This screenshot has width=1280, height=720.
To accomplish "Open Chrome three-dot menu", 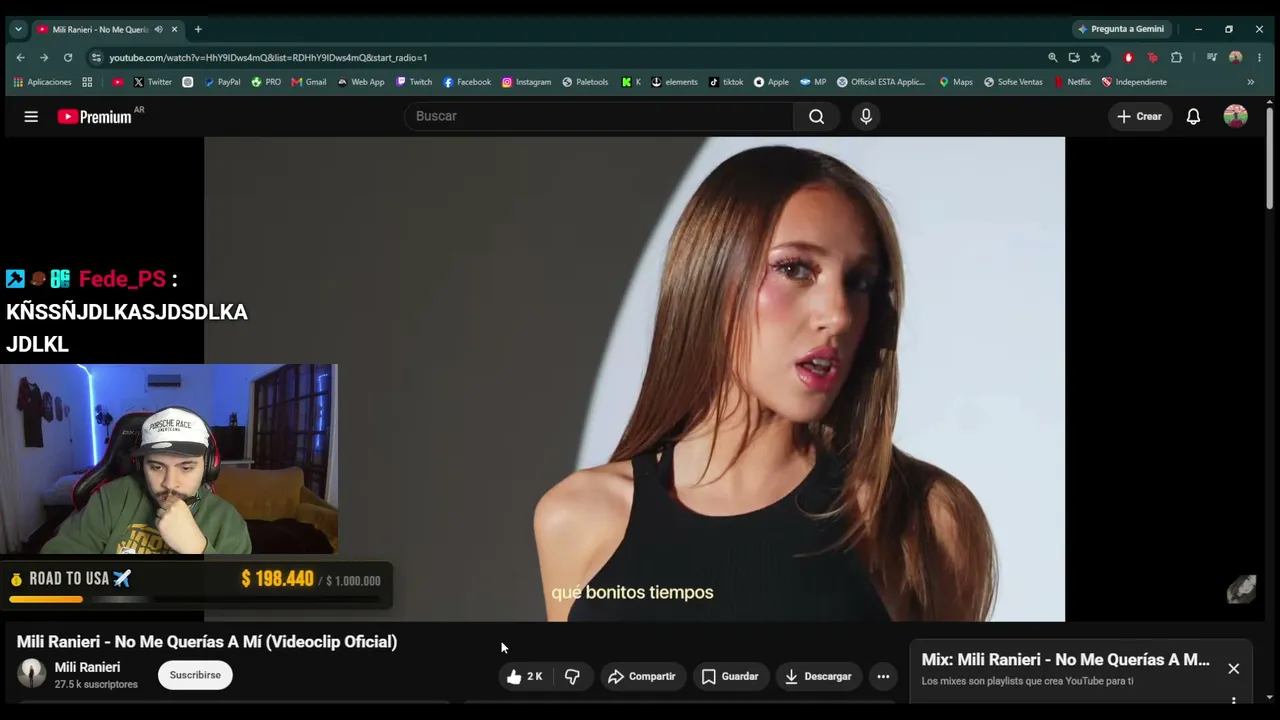I will click(x=1259, y=58).
